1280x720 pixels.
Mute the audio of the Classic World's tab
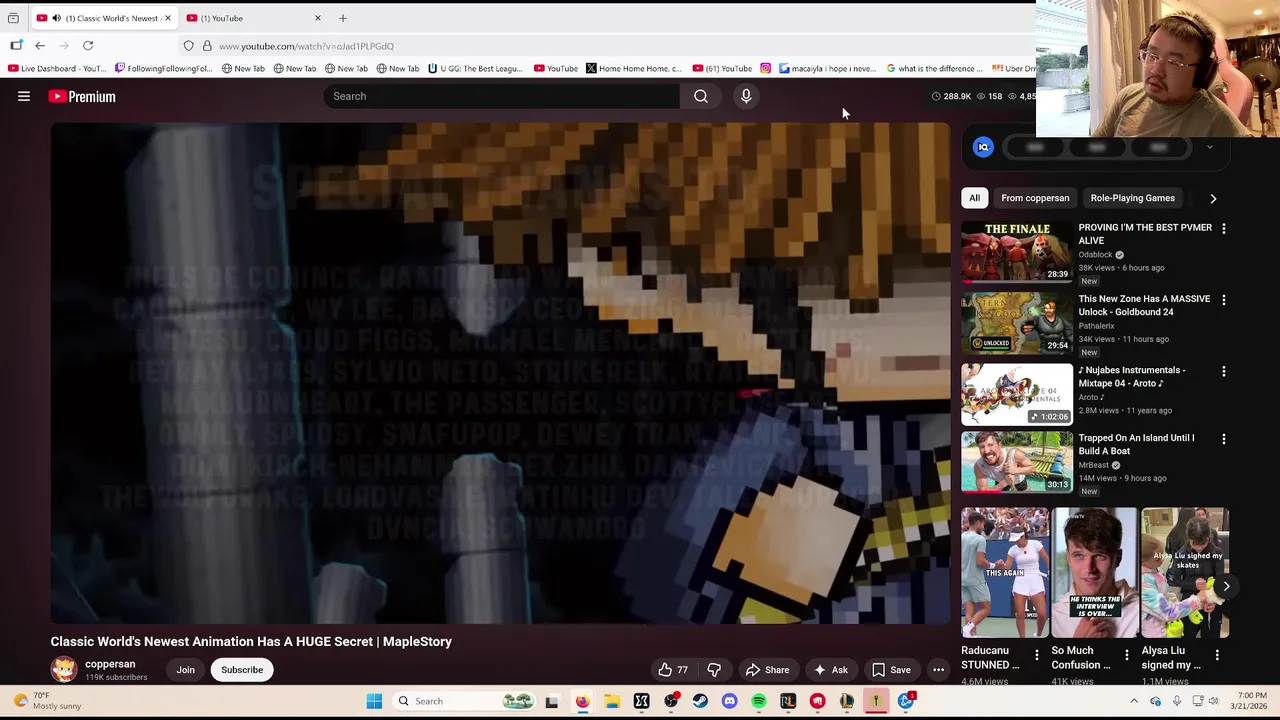coord(56,18)
